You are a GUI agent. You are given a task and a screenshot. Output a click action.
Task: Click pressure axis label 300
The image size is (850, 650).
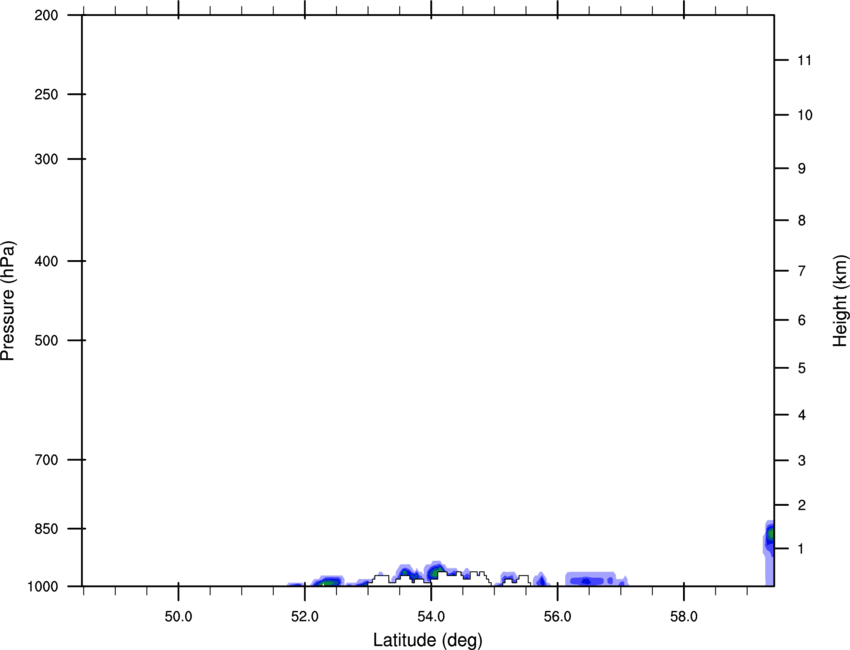click(x=46, y=159)
